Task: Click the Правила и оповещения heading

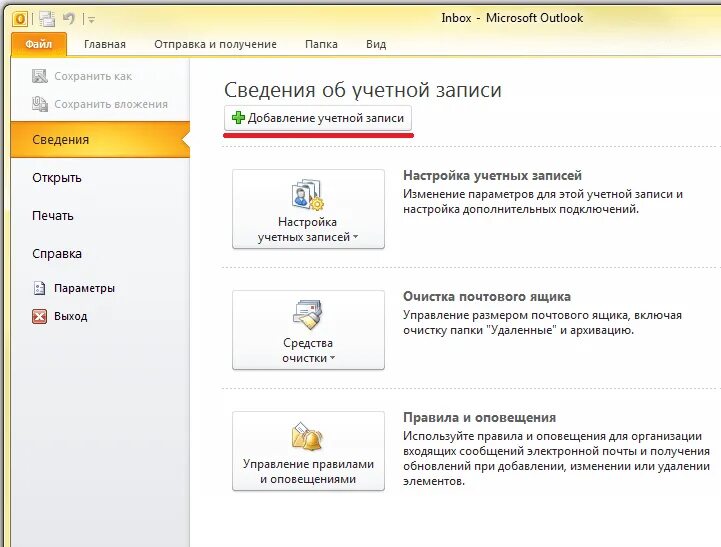Action: click(479, 417)
